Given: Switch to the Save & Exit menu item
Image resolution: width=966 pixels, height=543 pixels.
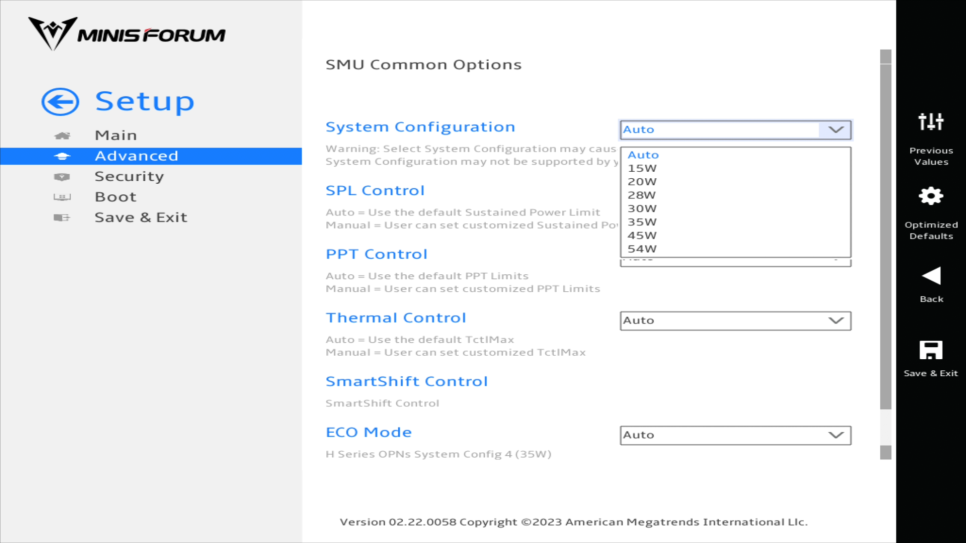Looking at the screenshot, I should pyautogui.click(x=140, y=217).
